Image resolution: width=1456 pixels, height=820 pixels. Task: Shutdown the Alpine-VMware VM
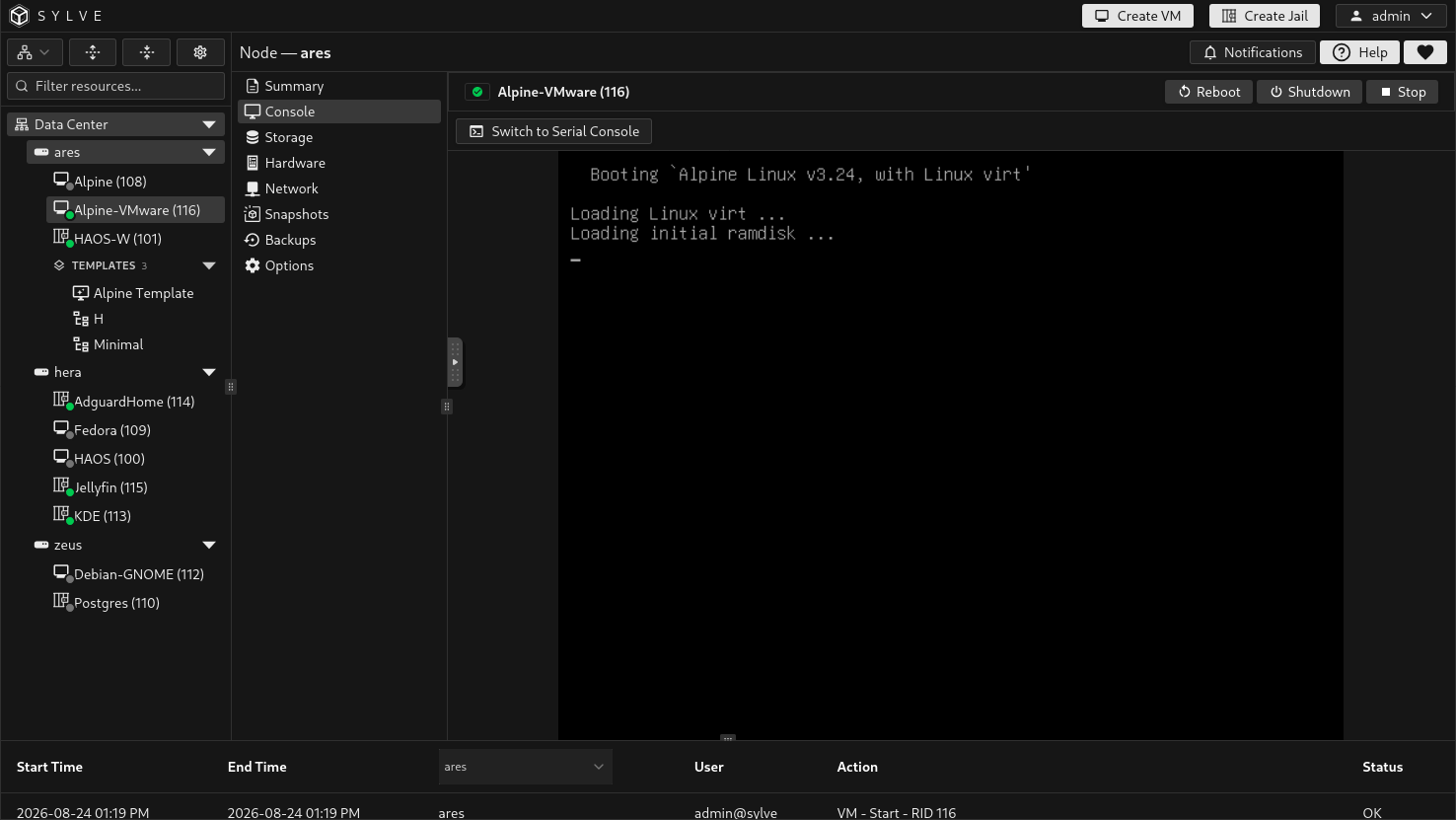coord(1310,92)
